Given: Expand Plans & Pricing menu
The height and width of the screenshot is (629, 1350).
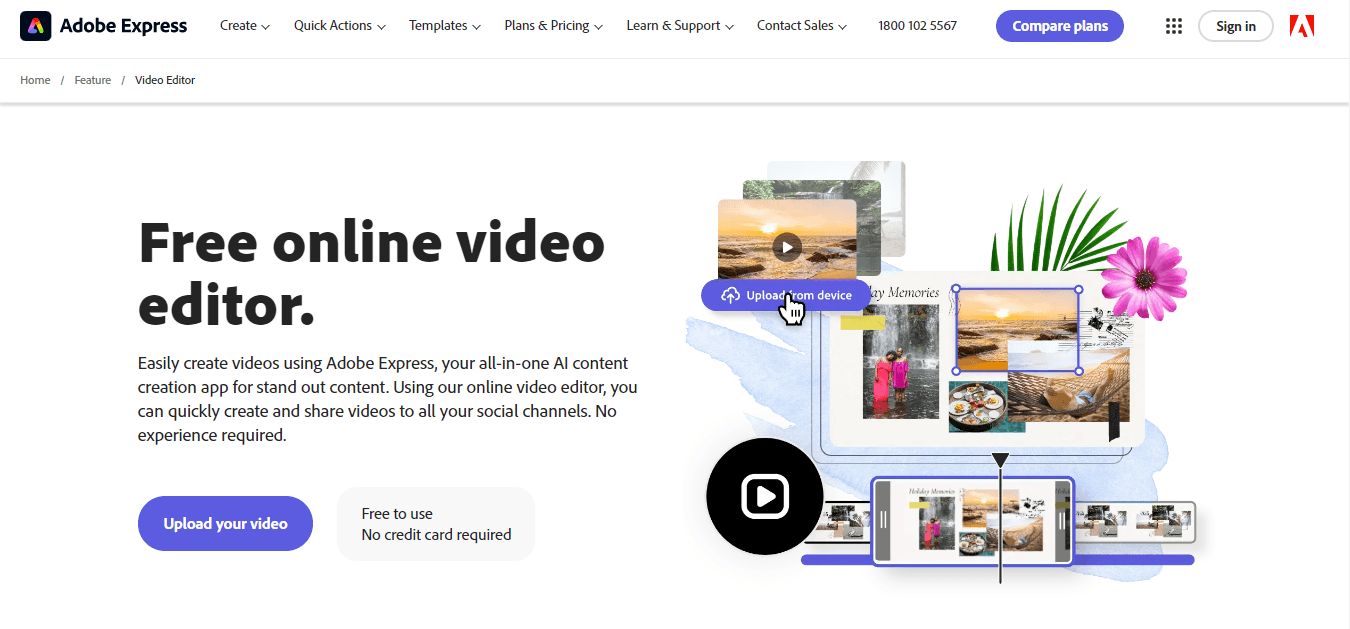Looking at the screenshot, I should tap(554, 26).
